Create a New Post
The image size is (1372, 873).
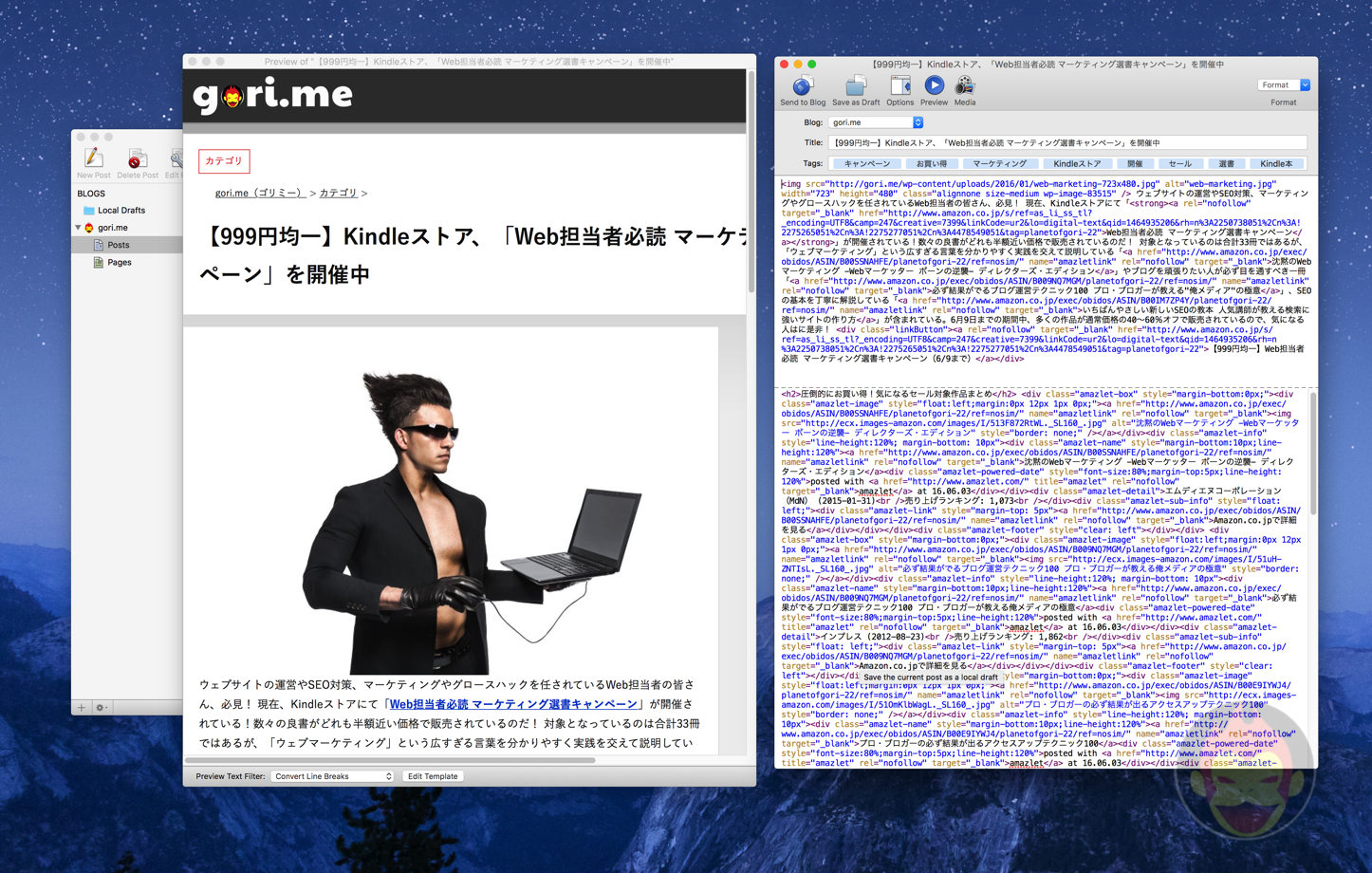coord(93,158)
